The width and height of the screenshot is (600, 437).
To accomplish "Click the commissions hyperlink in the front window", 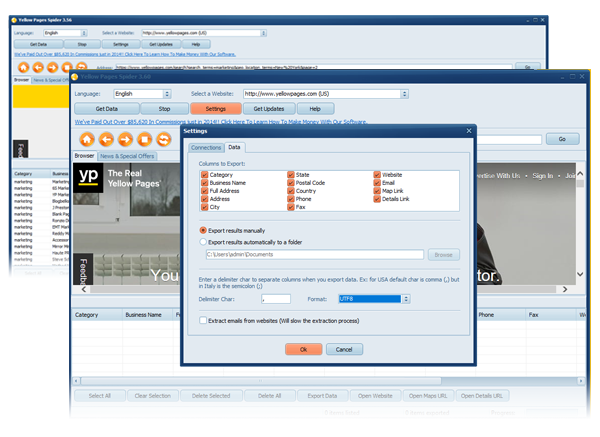I will tap(221, 122).
